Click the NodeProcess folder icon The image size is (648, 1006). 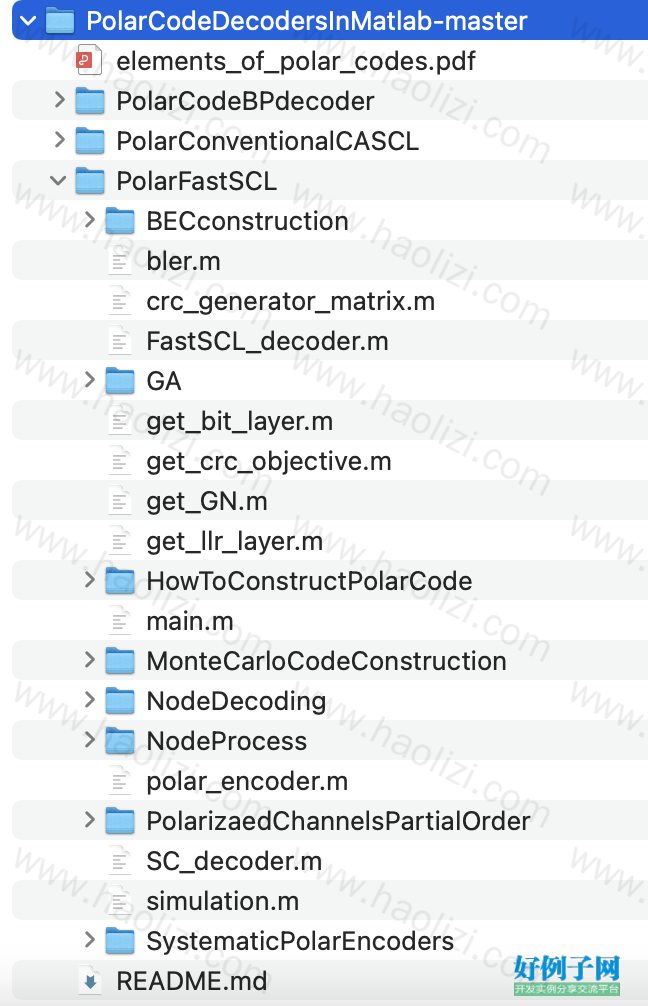[120, 741]
